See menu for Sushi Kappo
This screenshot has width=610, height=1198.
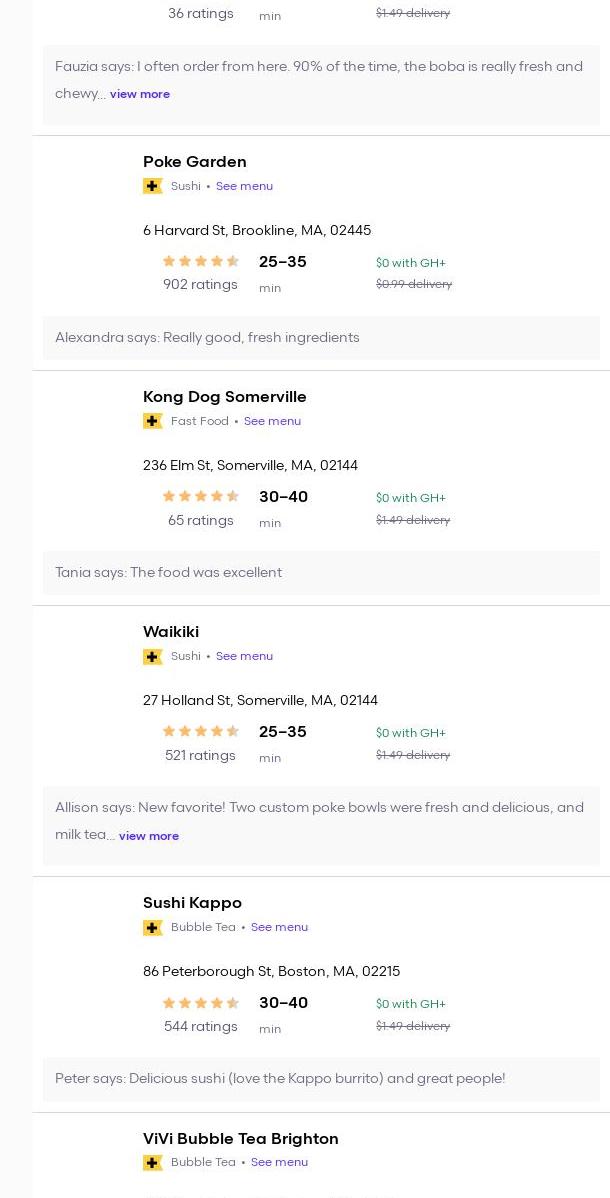tap(279, 927)
